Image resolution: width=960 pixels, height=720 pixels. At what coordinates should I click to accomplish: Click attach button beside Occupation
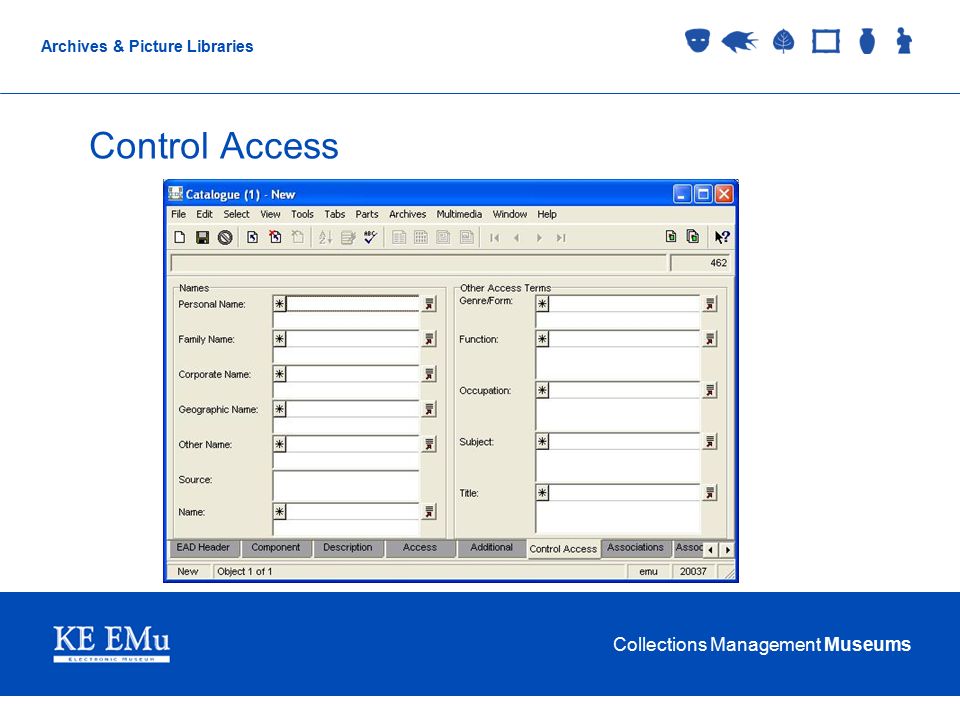pos(710,390)
